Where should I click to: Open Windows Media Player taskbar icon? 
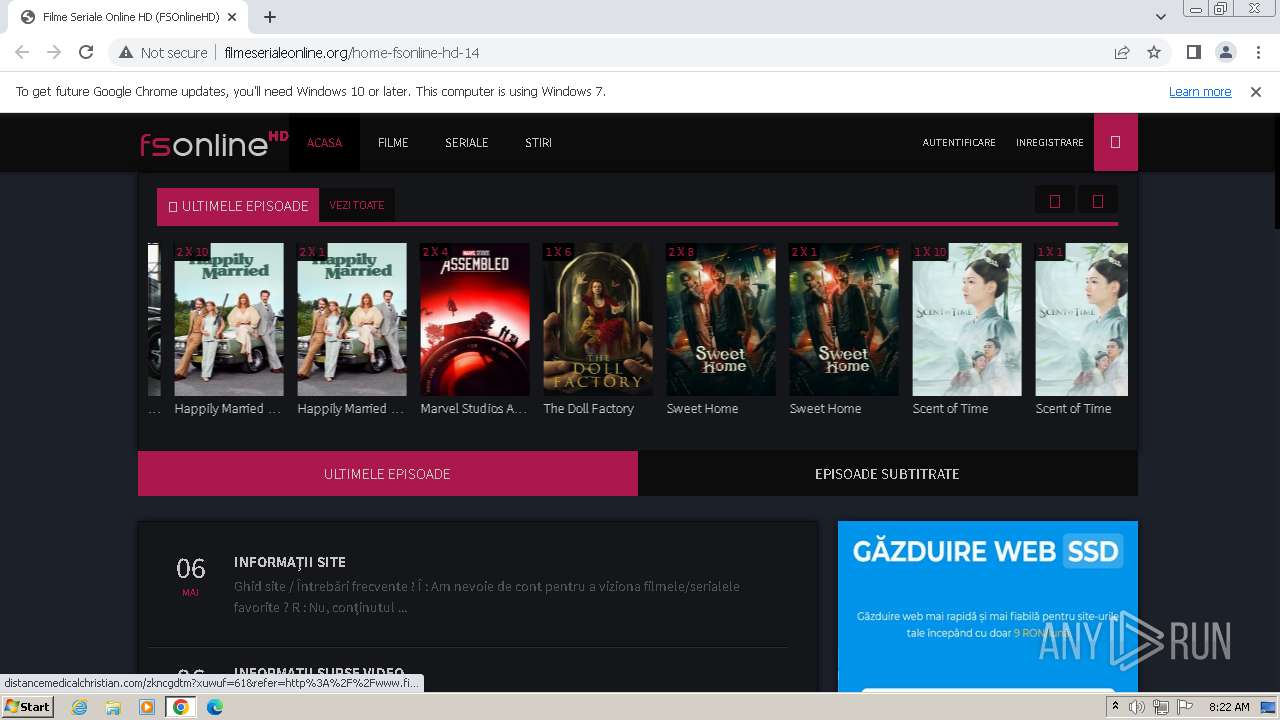coord(147,707)
